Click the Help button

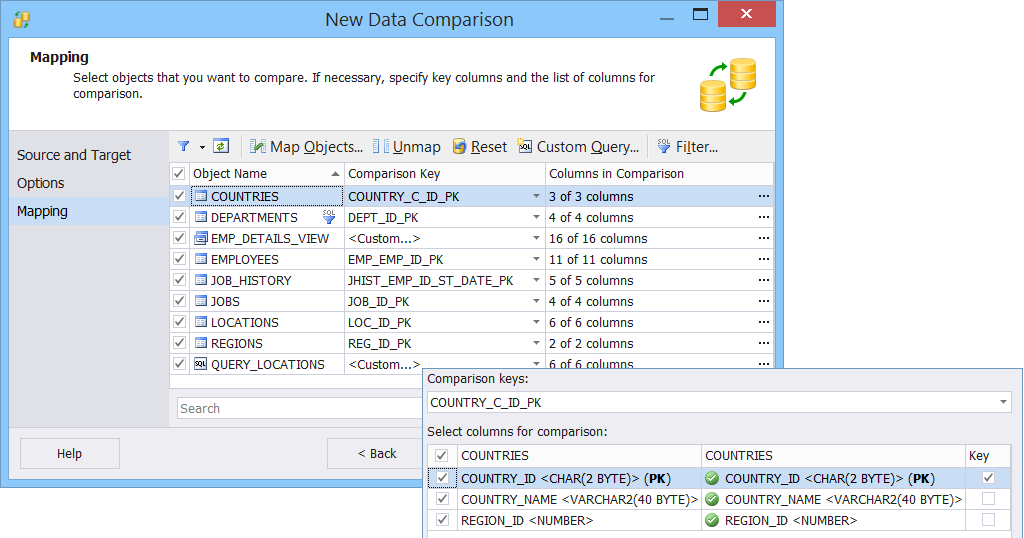[x=69, y=453]
